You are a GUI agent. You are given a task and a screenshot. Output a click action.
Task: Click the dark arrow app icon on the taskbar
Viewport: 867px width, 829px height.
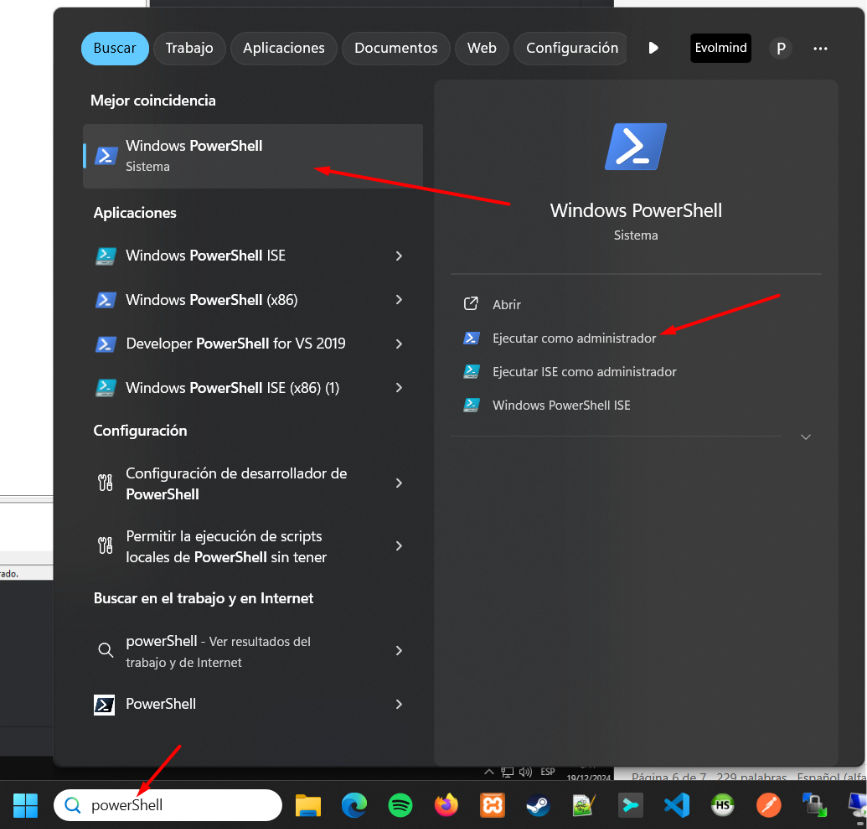pyautogui.click(x=630, y=805)
